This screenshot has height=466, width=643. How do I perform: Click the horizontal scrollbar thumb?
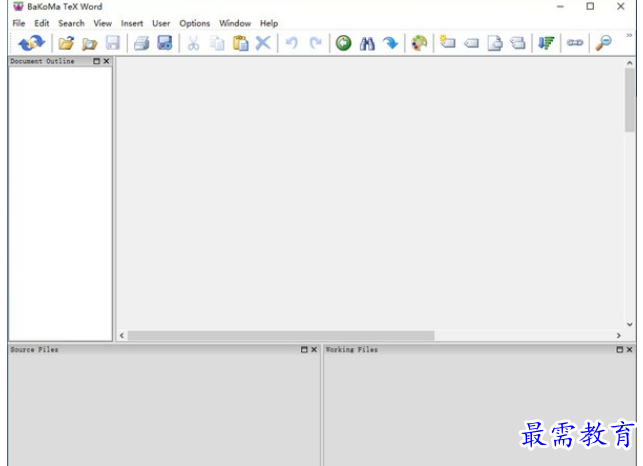[x=281, y=336]
